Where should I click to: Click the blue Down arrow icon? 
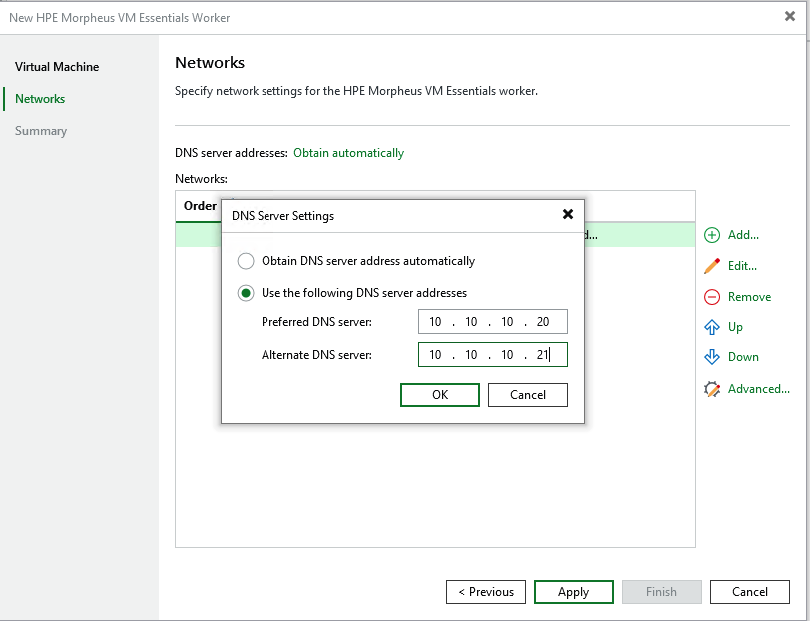pyautogui.click(x=712, y=357)
